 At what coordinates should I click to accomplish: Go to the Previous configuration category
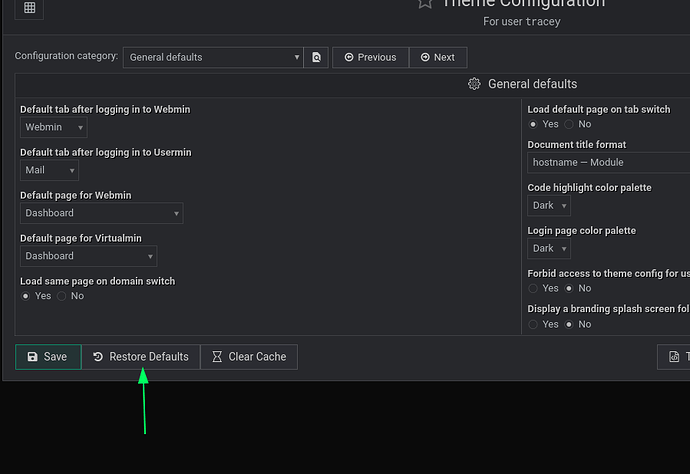pyautogui.click(x=371, y=58)
